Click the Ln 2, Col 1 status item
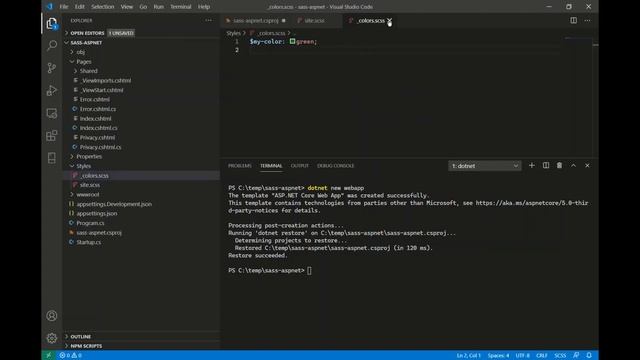640x360 pixels. point(469,355)
